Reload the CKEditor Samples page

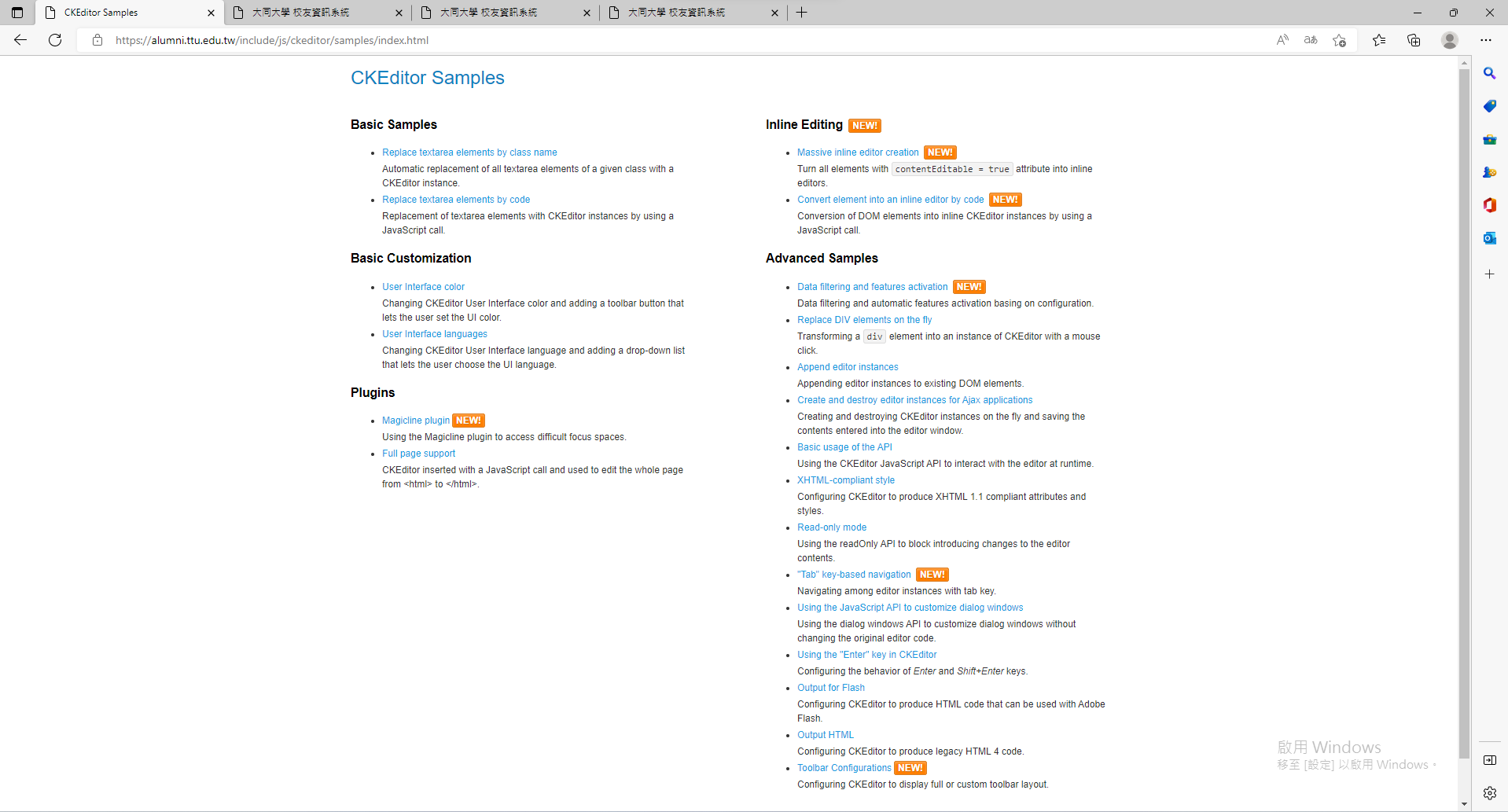pos(55,40)
